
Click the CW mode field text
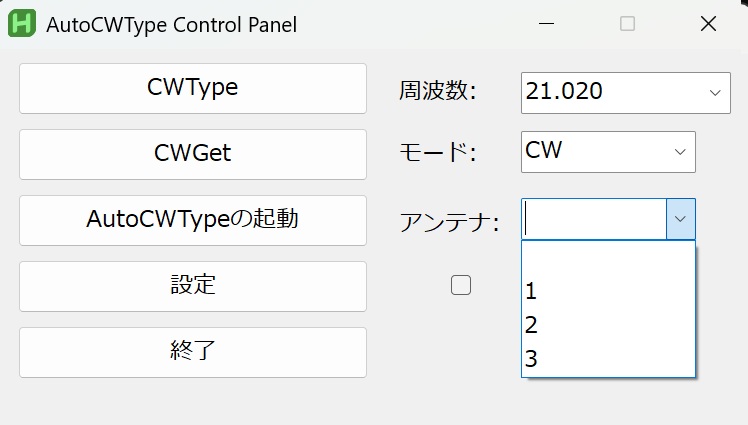click(x=544, y=150)
